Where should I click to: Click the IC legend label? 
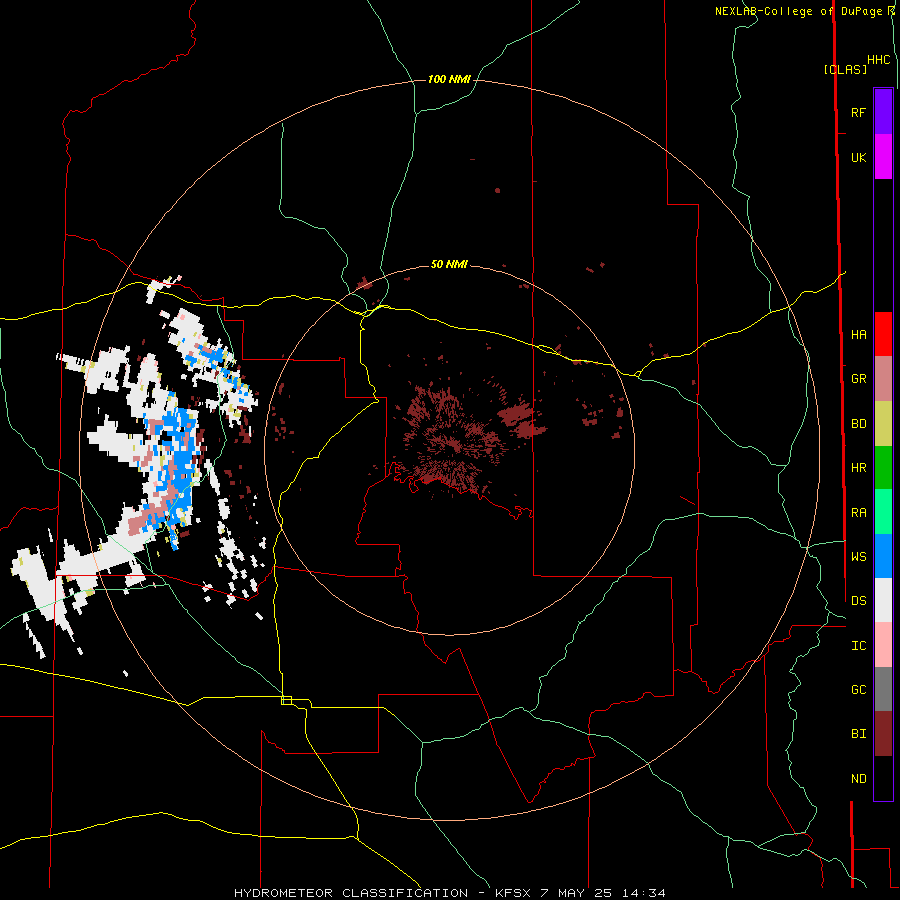[x=858, y=645]
